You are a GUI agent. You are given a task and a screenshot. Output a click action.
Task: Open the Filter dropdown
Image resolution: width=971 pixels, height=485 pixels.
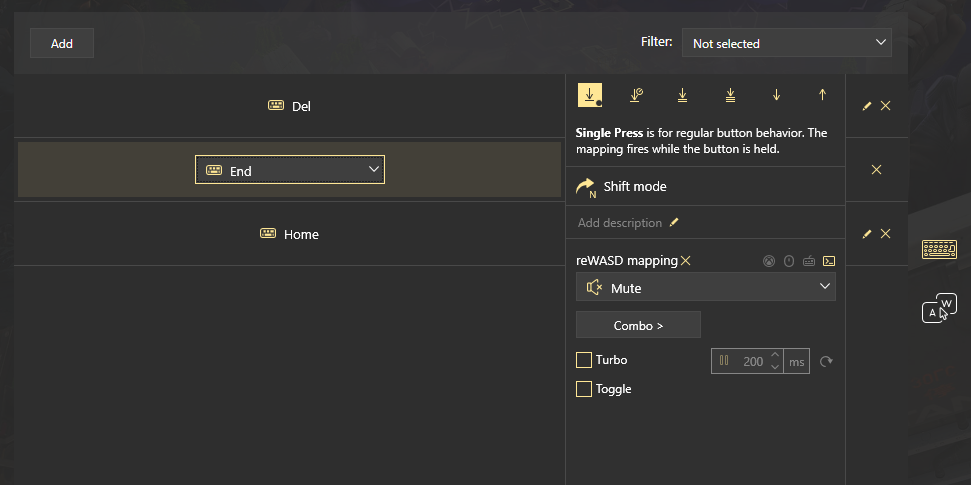click(786, 43)
